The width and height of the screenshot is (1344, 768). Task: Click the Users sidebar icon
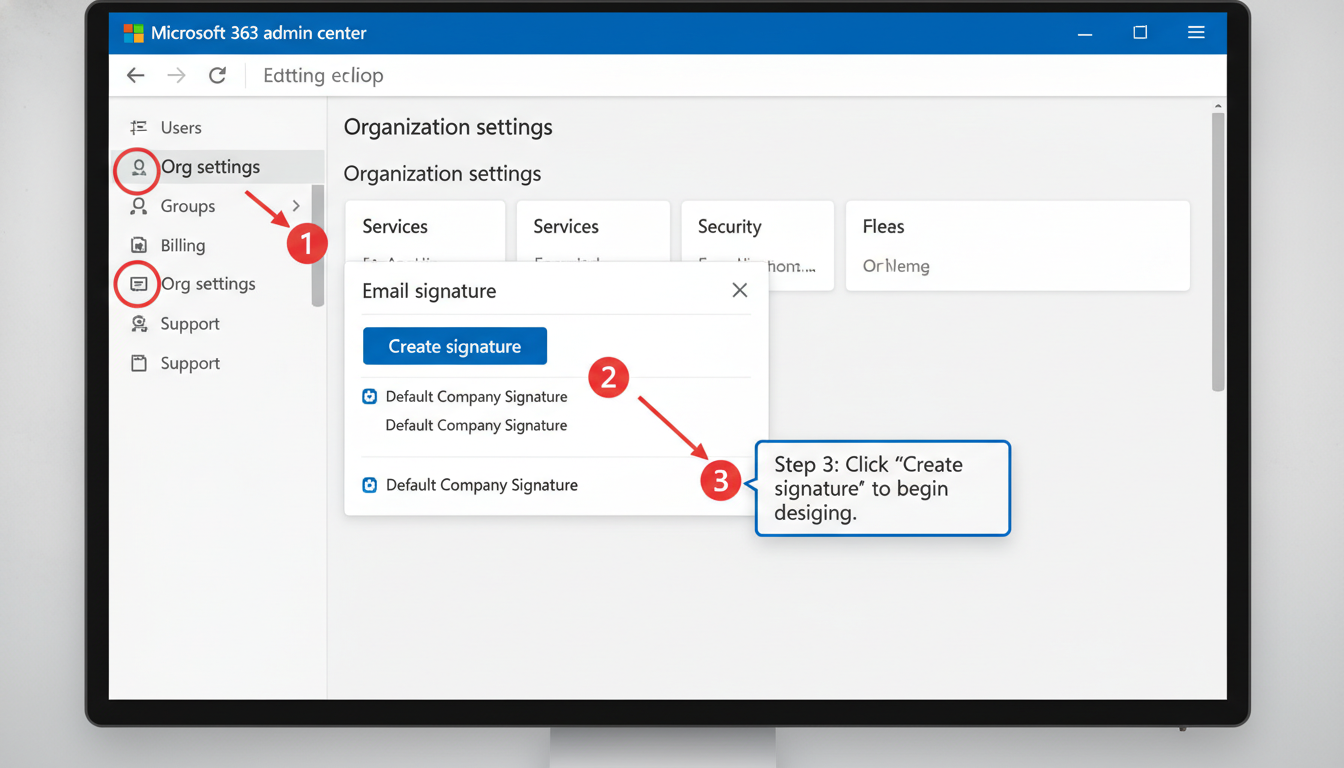139,127
